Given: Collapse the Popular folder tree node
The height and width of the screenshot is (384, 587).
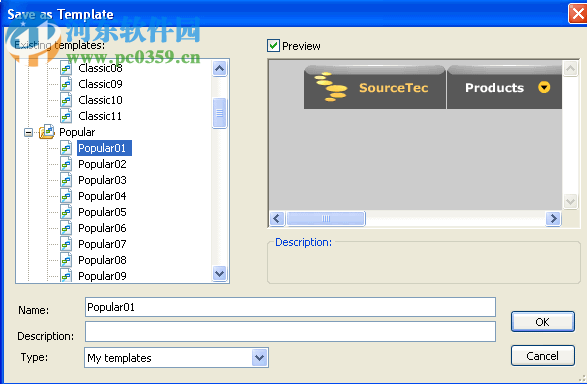Looking at the screenshot, I should 28,132.
